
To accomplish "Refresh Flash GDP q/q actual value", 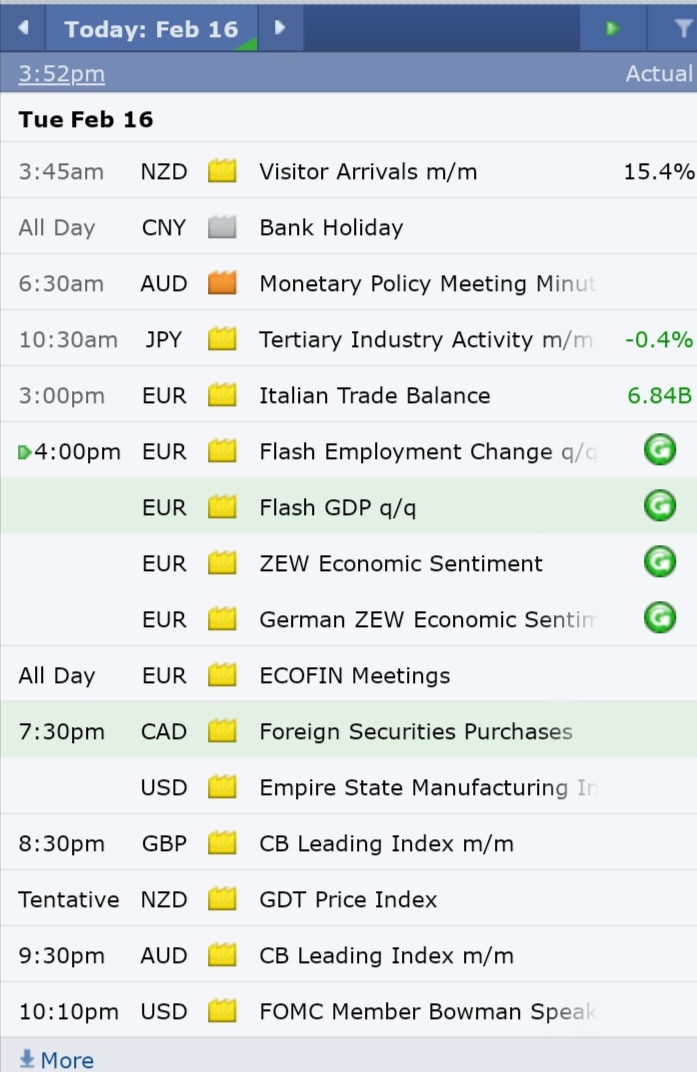I will [x=660, y=507].
